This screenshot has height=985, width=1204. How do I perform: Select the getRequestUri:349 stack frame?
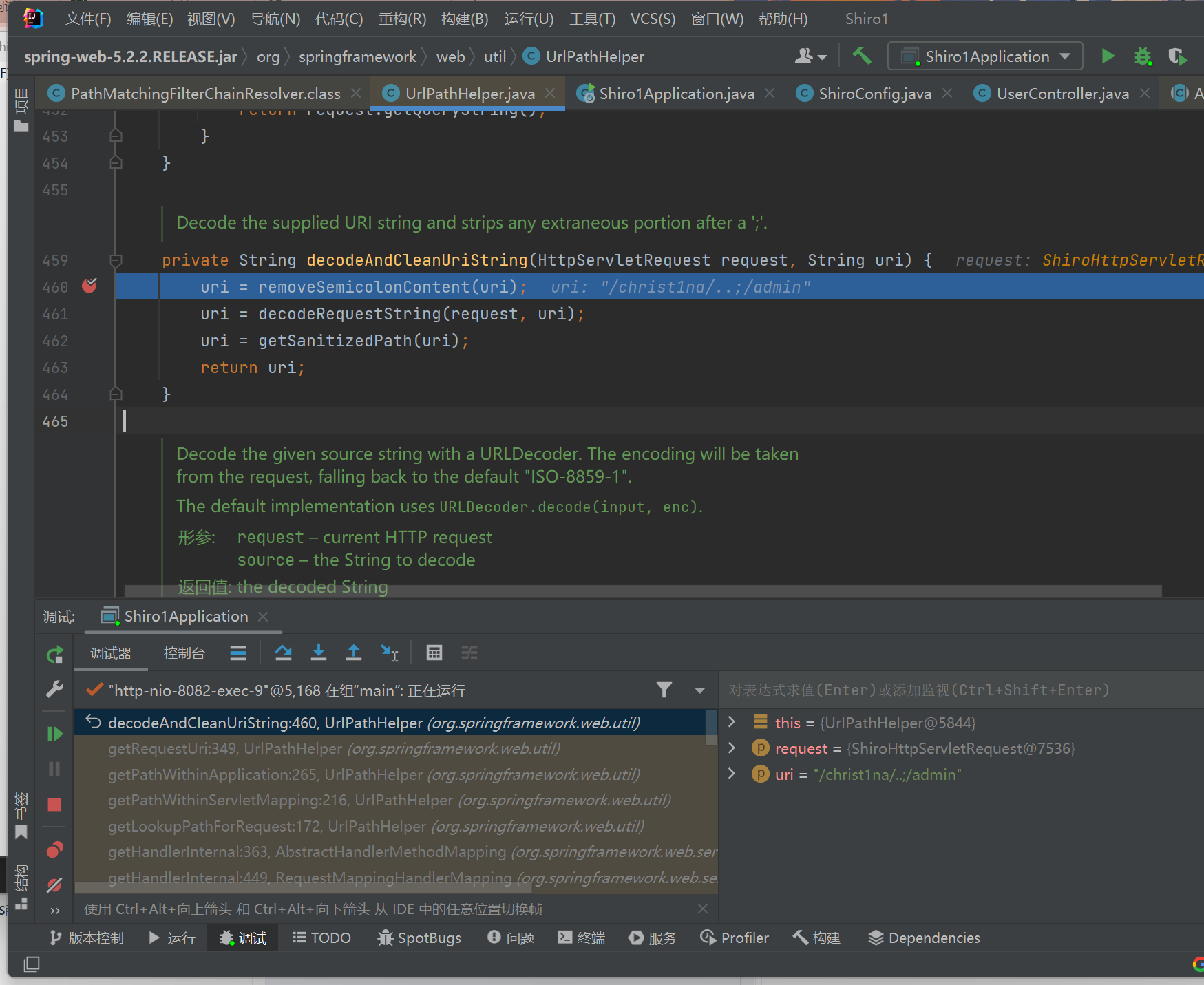point(334,748)
